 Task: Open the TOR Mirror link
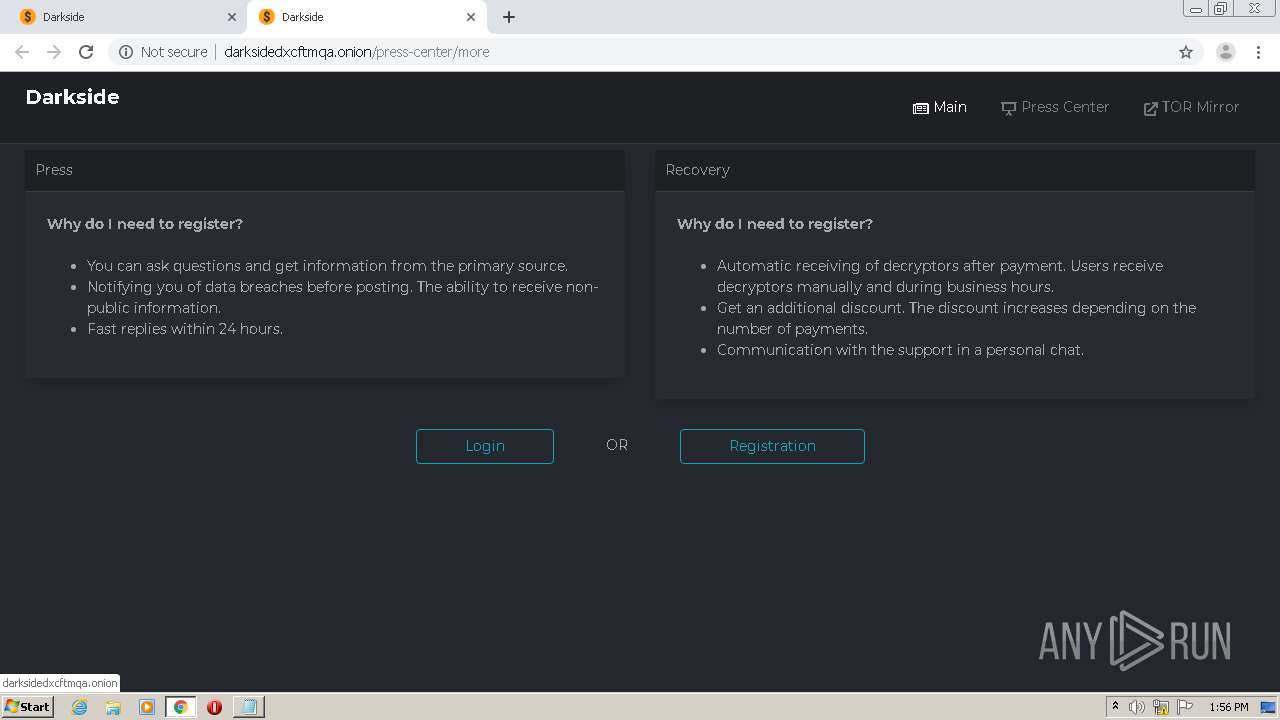(1191, 107)
